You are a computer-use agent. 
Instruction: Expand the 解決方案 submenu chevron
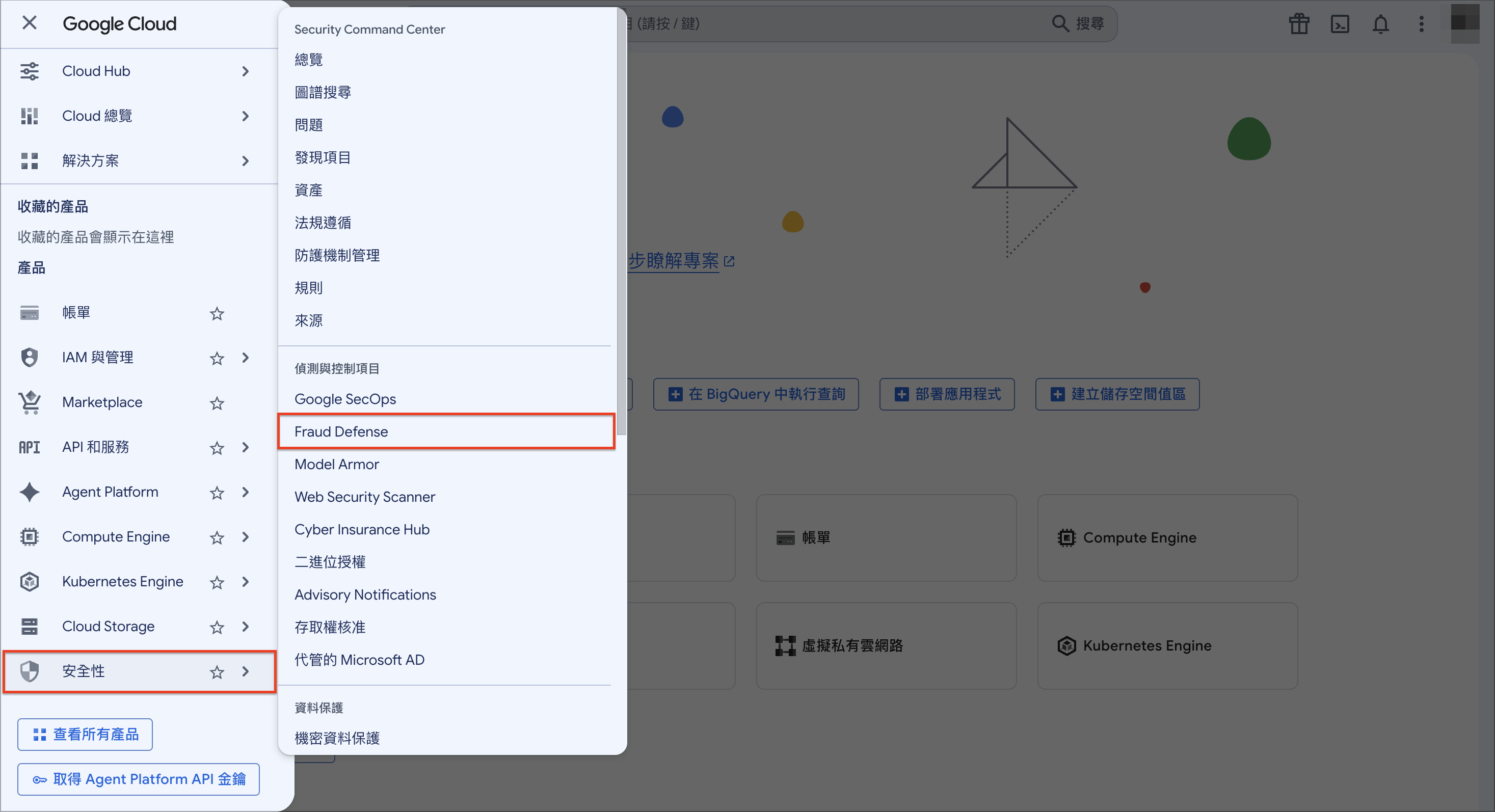coord(246,160)
